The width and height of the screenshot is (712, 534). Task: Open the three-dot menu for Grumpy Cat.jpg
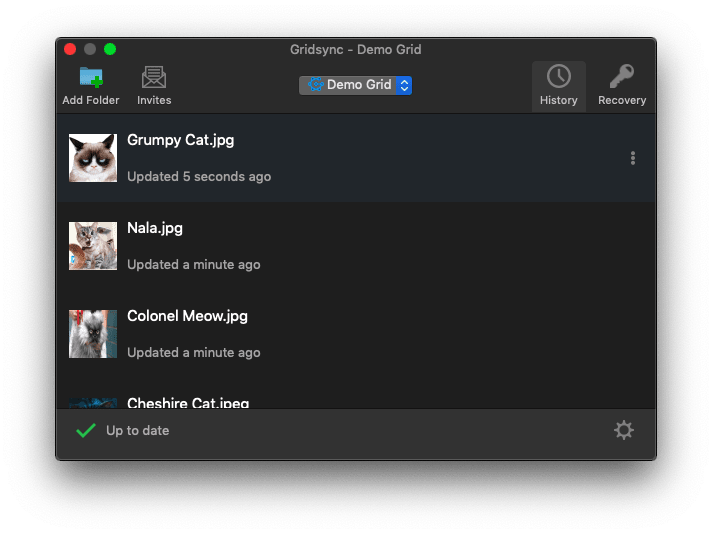point(633,158)
